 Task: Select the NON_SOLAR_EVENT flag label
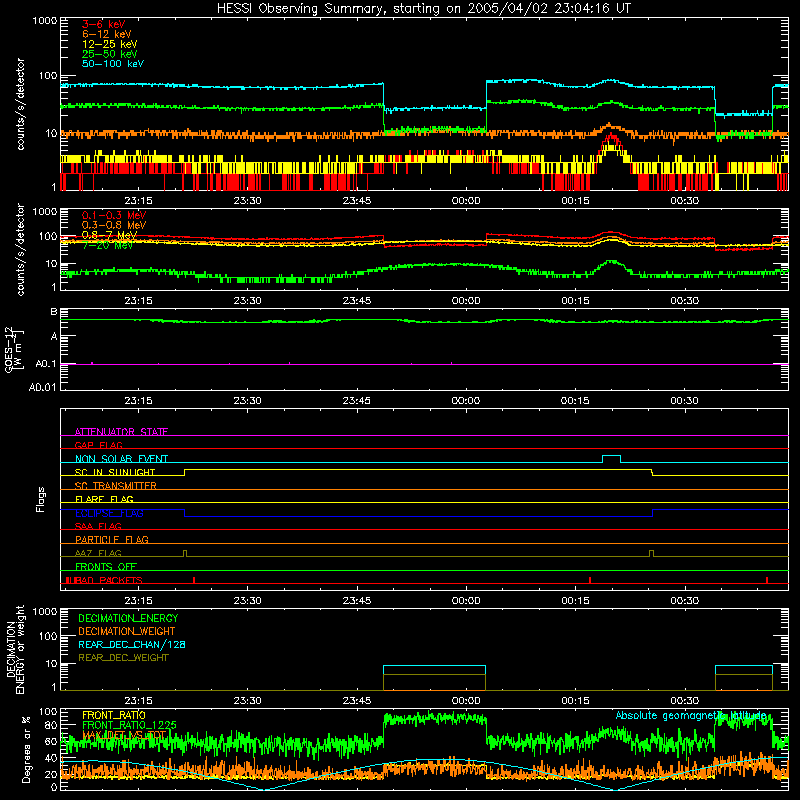(x=121, y=459)
